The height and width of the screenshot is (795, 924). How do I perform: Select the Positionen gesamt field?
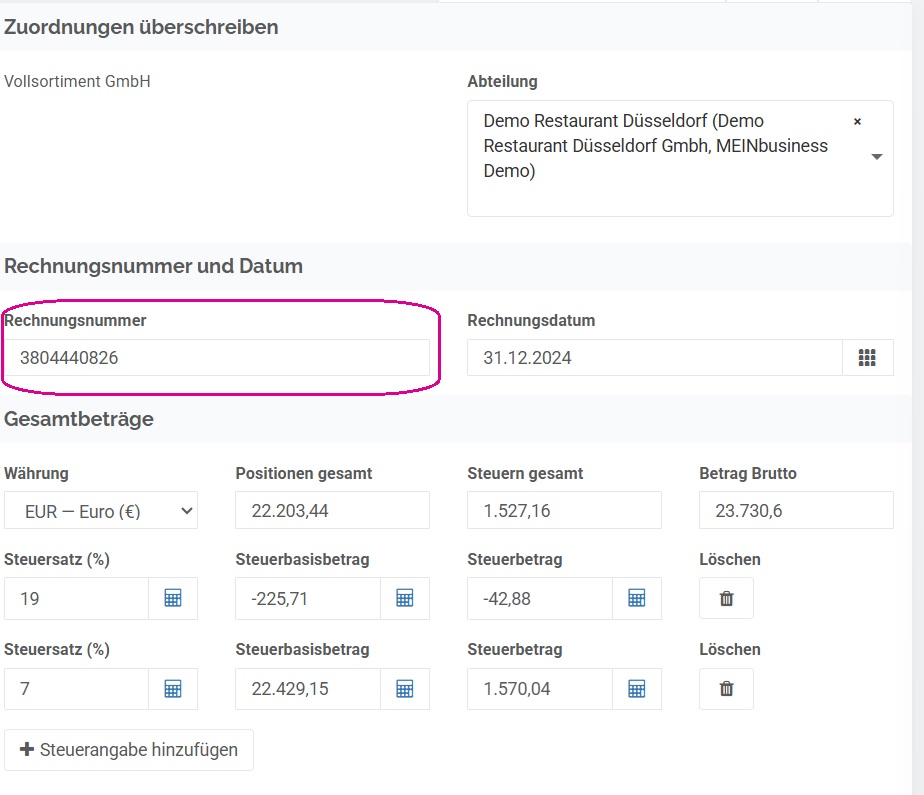(332, 510)
